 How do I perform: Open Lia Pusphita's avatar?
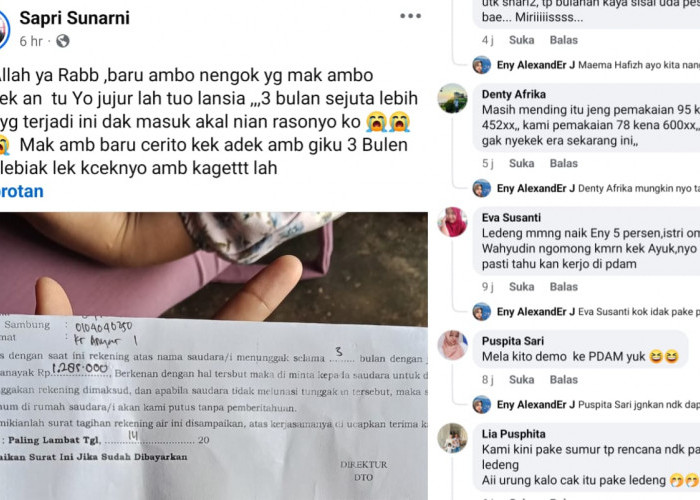[453, 438]
